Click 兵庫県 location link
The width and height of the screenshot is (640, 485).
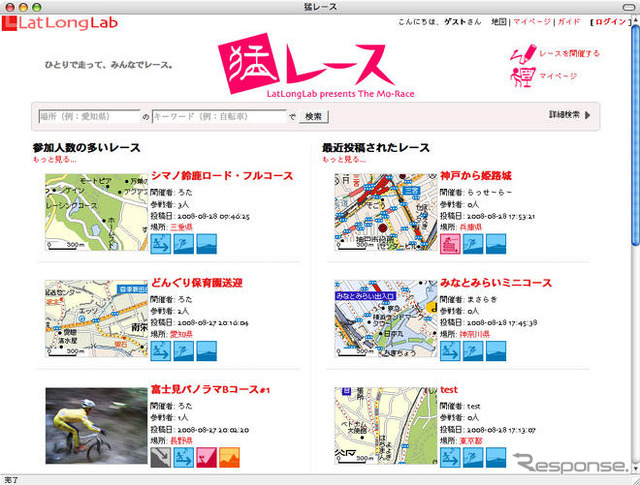(x=471, y=227)
